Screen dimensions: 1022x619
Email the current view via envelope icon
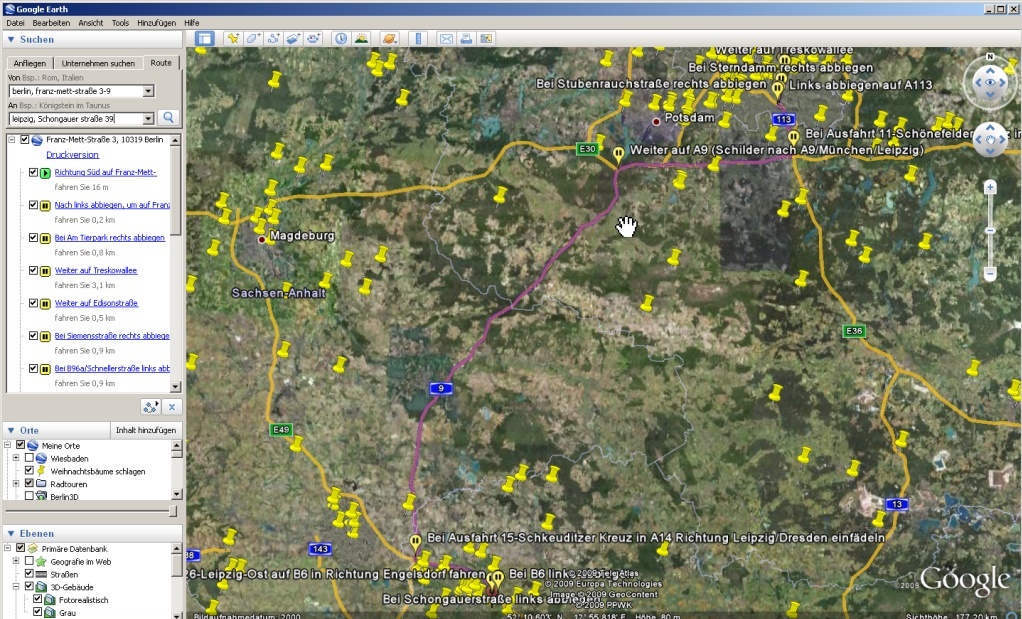[446, 39]
